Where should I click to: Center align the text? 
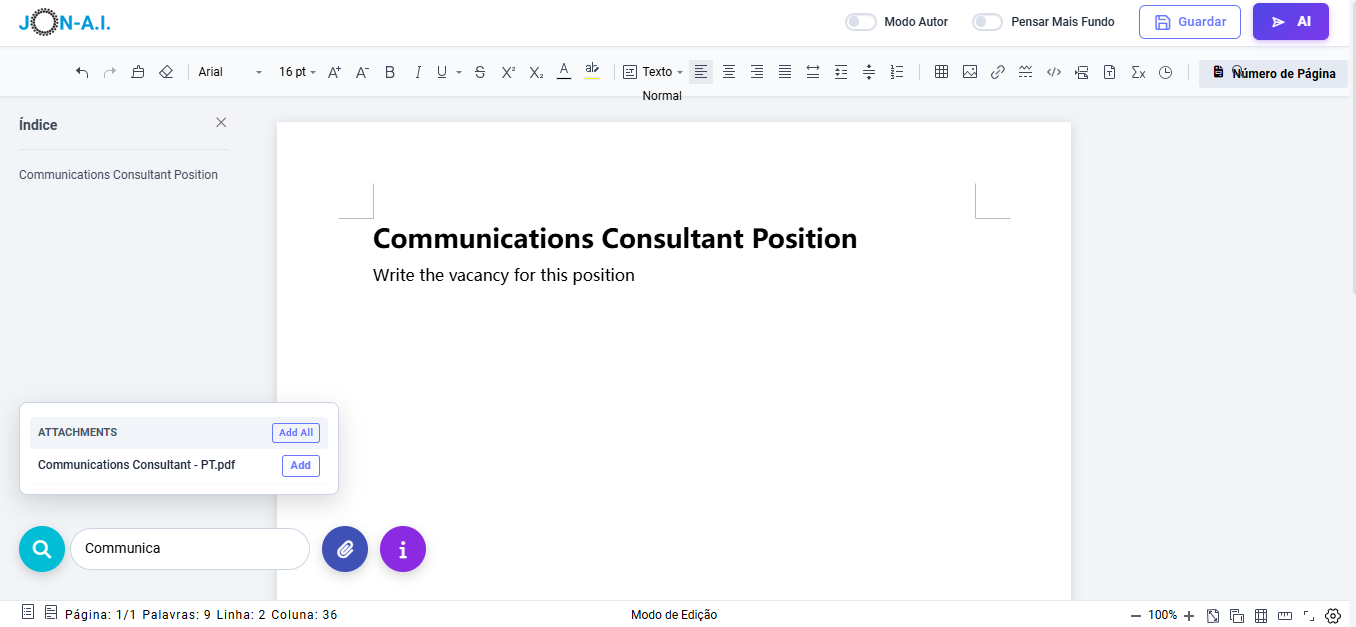tap(729, 72)
